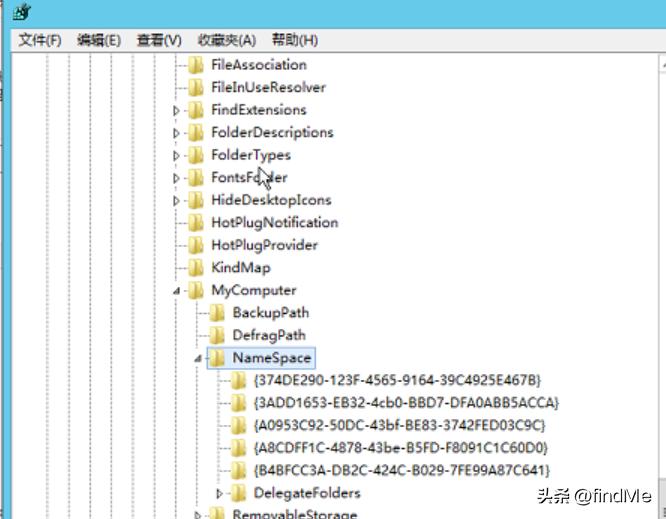Expand the DelegateFolders key
Screen dimensions: 666x519
pos(219,494)
